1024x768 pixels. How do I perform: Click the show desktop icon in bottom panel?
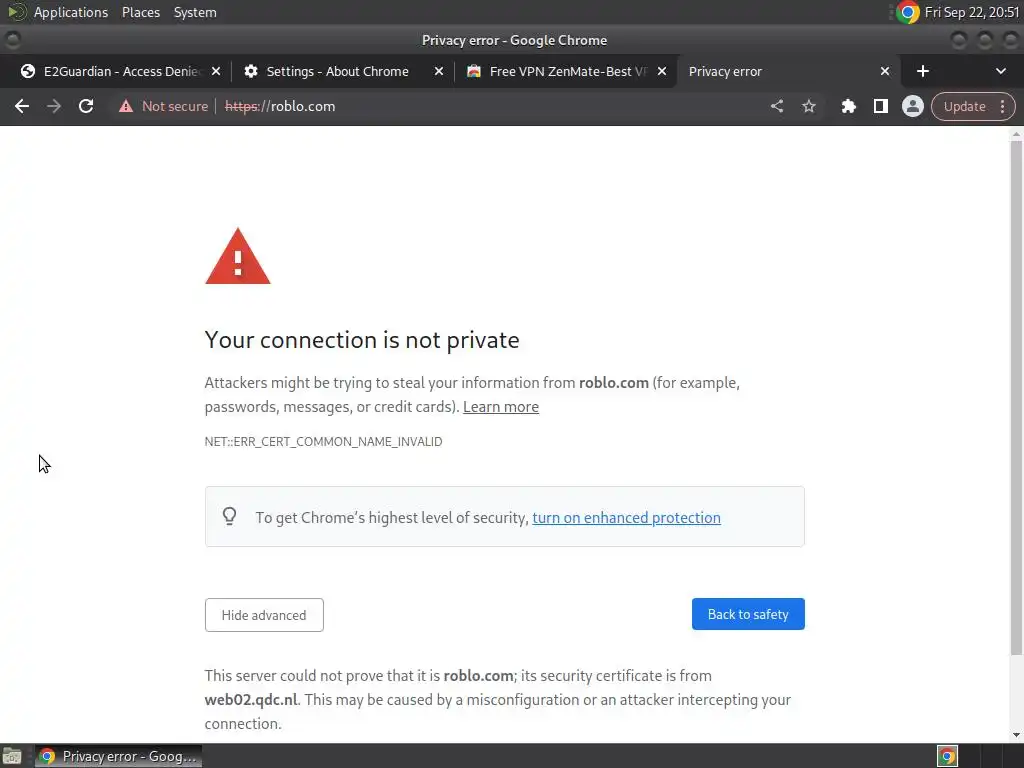pos(12,756)
